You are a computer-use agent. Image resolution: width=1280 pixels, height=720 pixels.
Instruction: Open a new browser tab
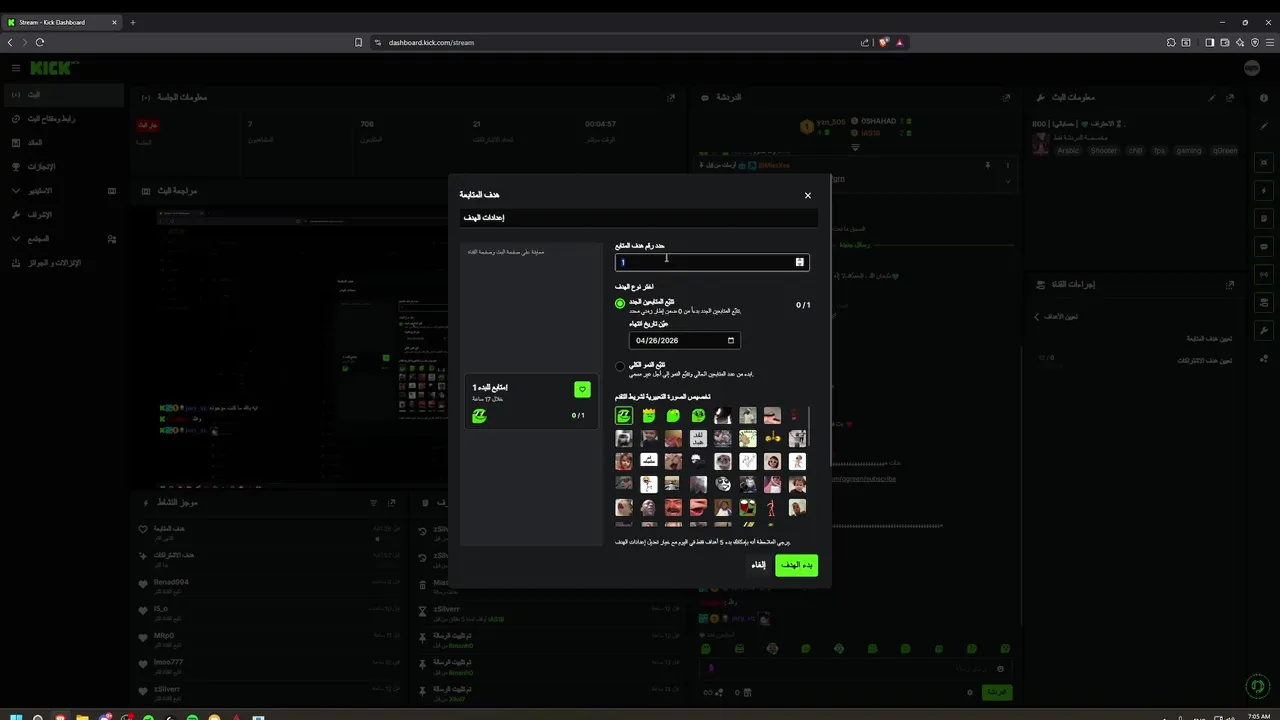133,22
